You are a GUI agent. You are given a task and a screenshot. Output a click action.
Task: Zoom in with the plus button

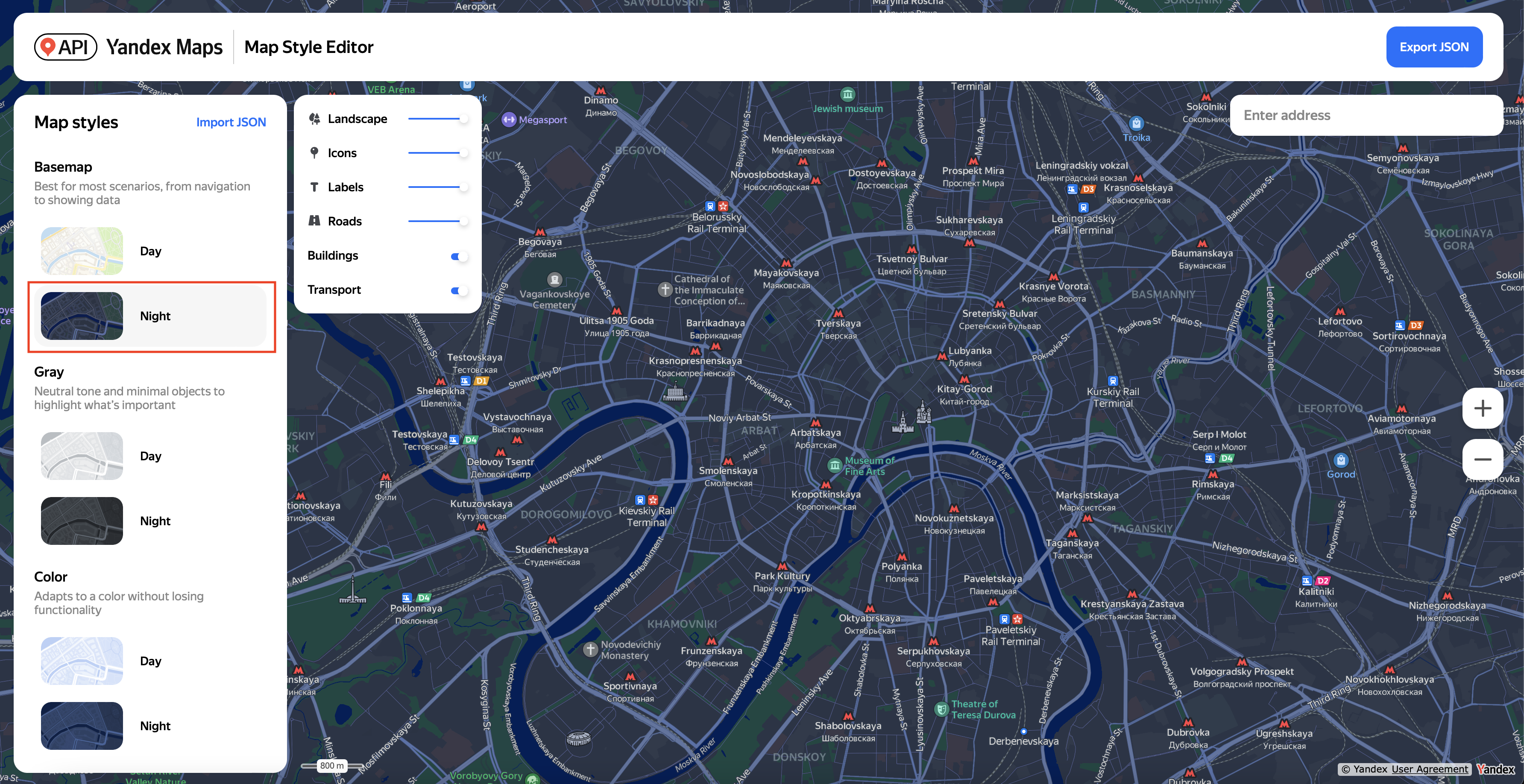(x=1482, y=409)
